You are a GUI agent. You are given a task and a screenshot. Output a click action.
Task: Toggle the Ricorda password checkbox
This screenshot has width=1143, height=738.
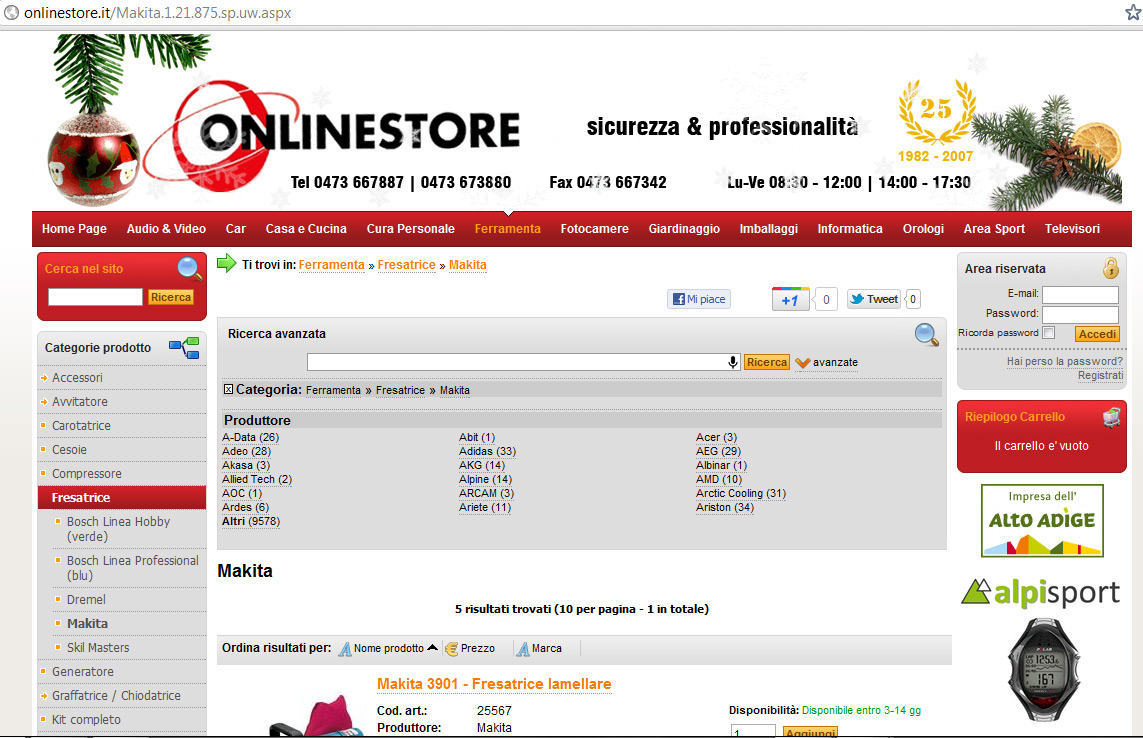1048,333
